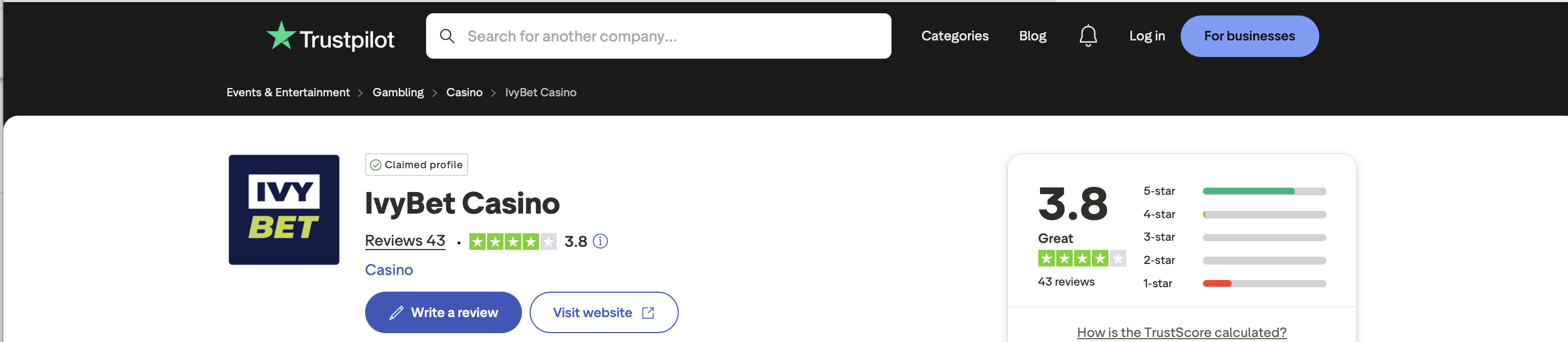Select the 3-star rating row

click(1234, 237)
